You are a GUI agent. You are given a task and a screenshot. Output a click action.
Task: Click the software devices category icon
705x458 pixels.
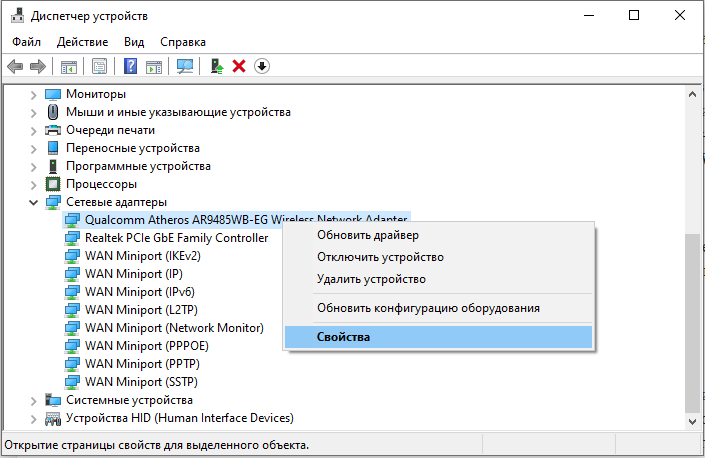coord(53,166)
